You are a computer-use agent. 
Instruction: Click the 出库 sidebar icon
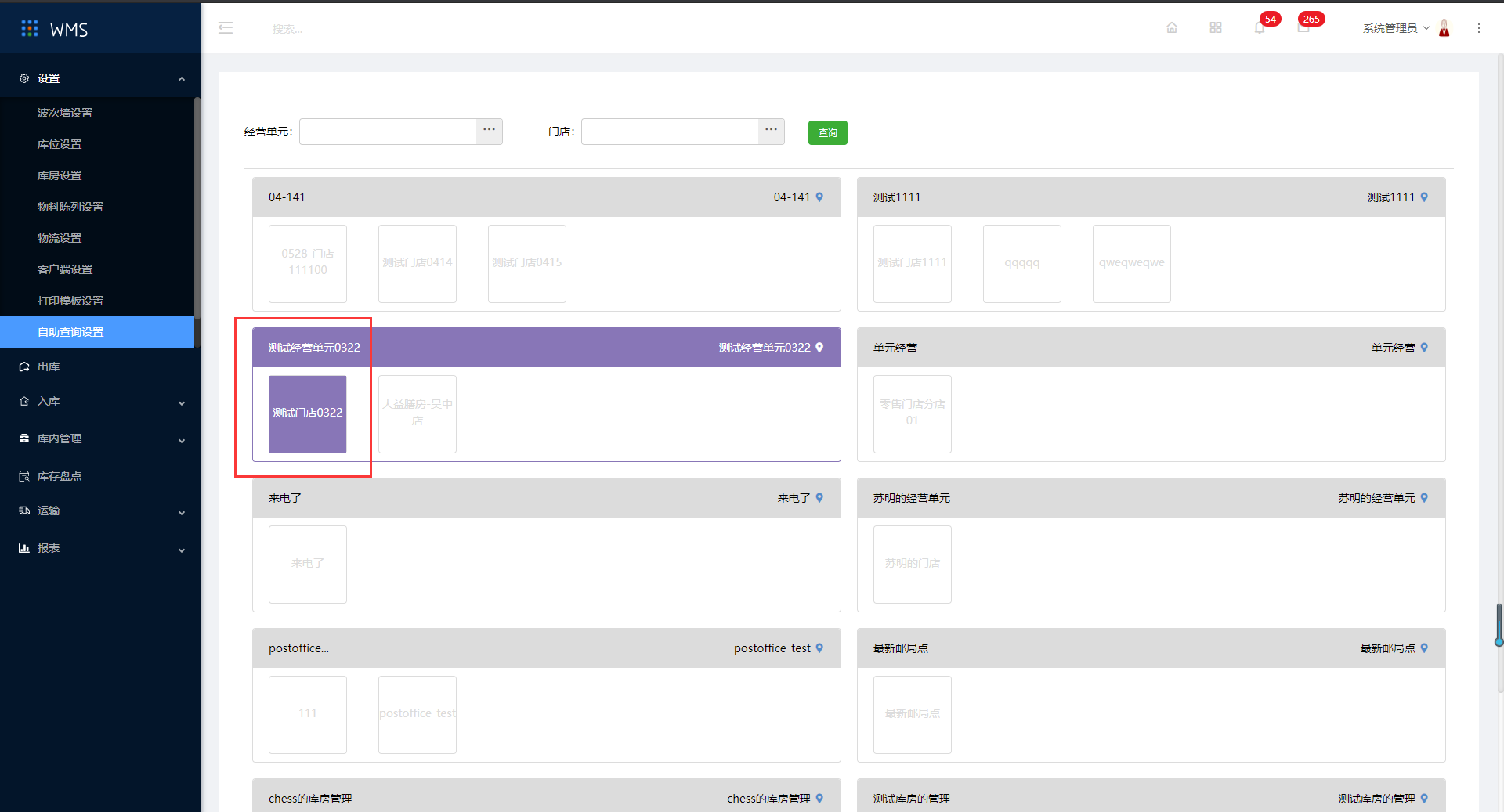pos(24,366)
